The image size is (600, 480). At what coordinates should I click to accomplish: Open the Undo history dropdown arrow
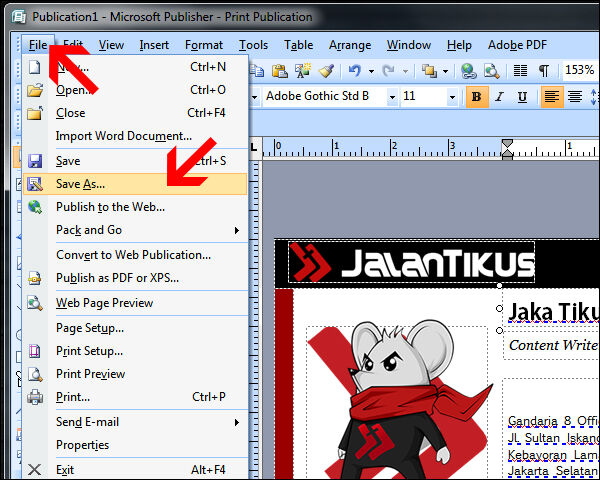click(371, 71)
